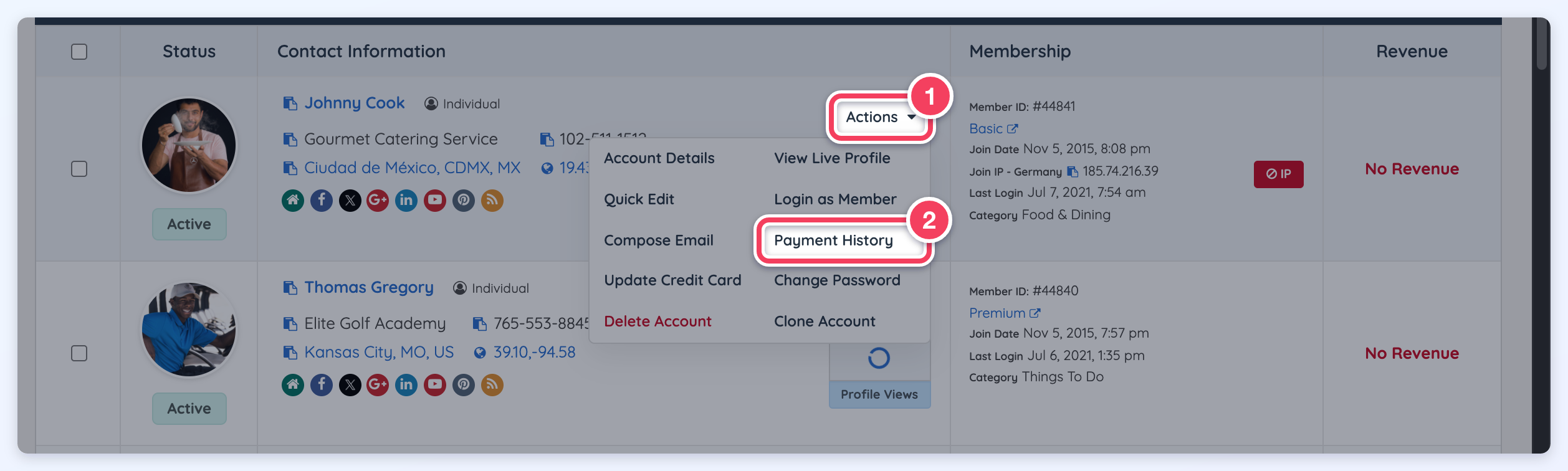
Task: Open Johnny Cook's LinkedIn icon
Action: 406,200
